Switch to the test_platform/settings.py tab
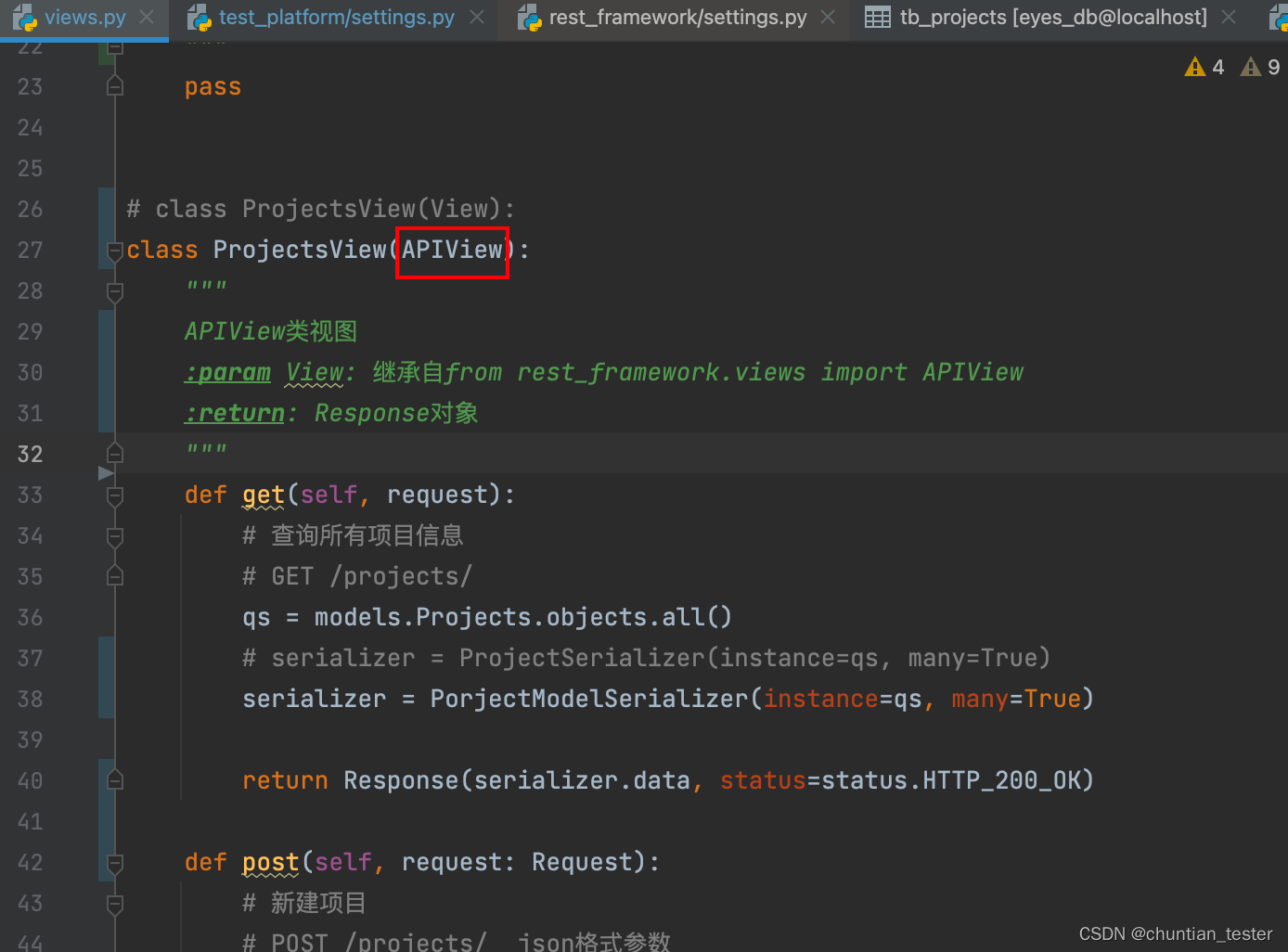 click(x=334, y=16)
